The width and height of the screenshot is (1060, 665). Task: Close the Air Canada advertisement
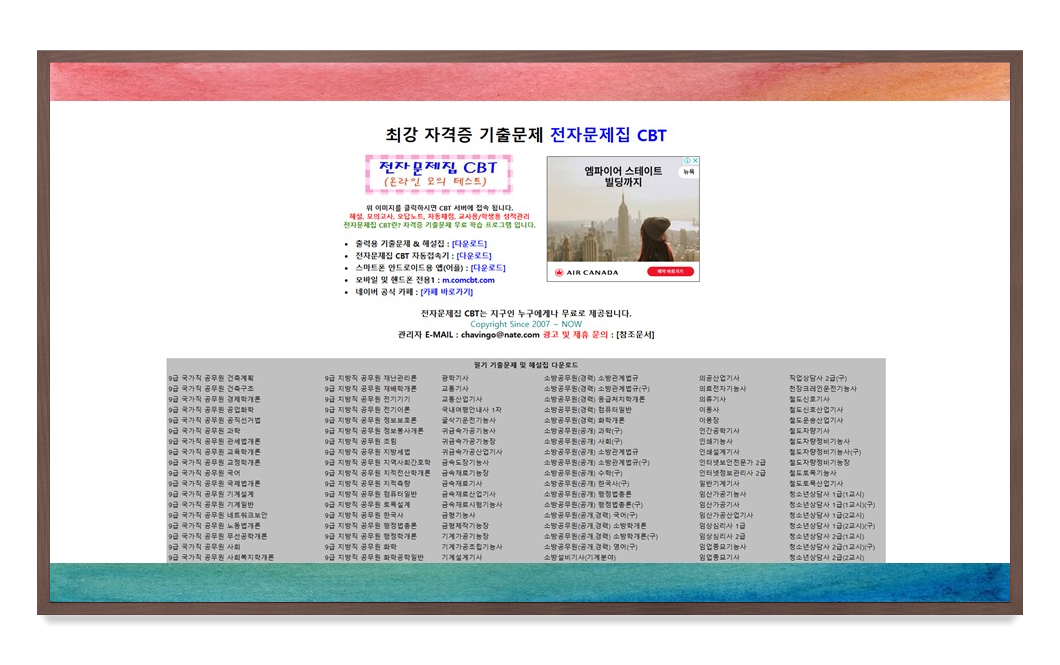(695, 159)
